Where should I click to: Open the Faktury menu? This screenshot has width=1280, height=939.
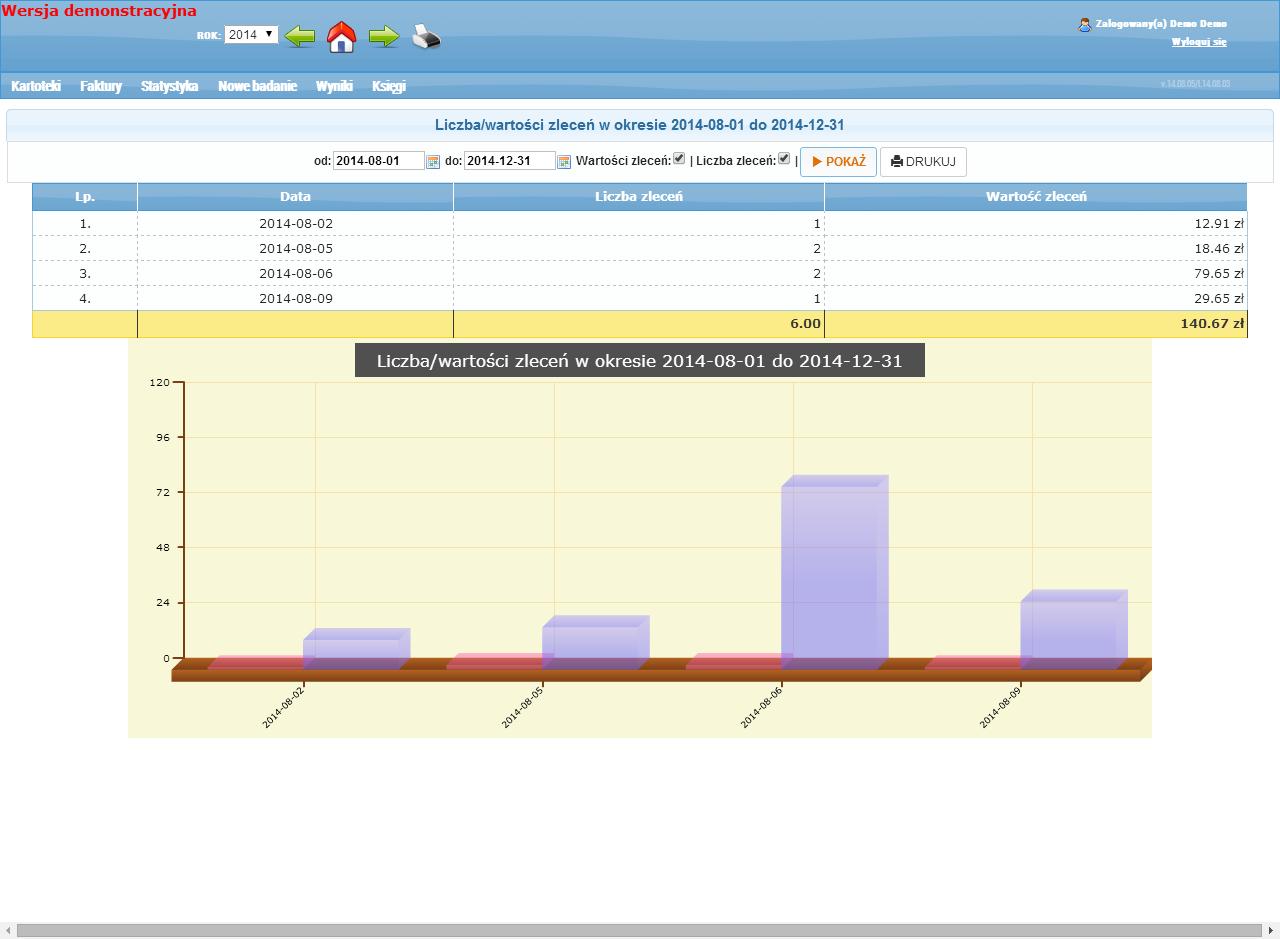(101, 86)
